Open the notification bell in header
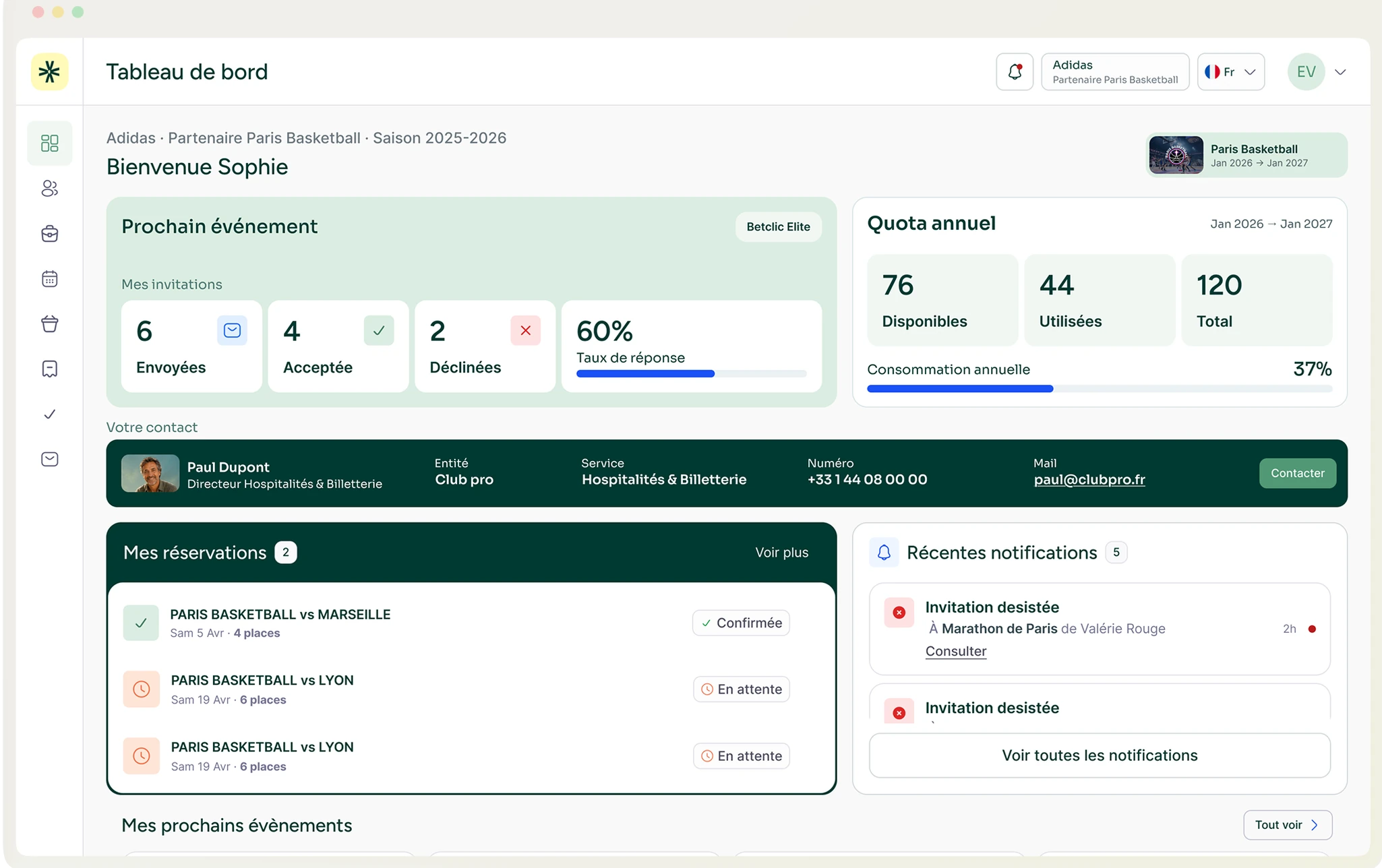Viewport: 1382px width, 868px height. pos(1015,71)
